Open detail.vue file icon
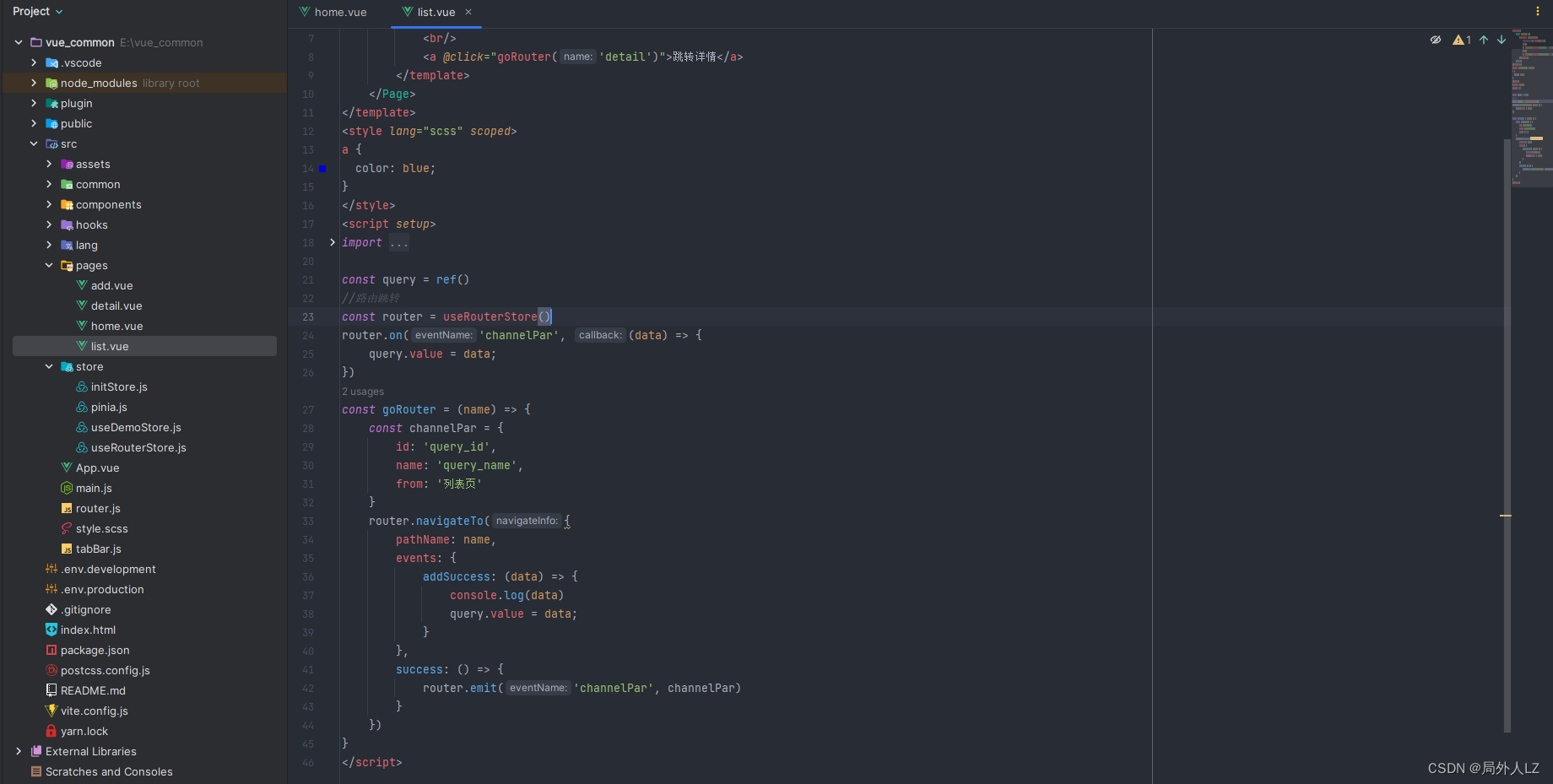1553x784 pixels. 82,305
